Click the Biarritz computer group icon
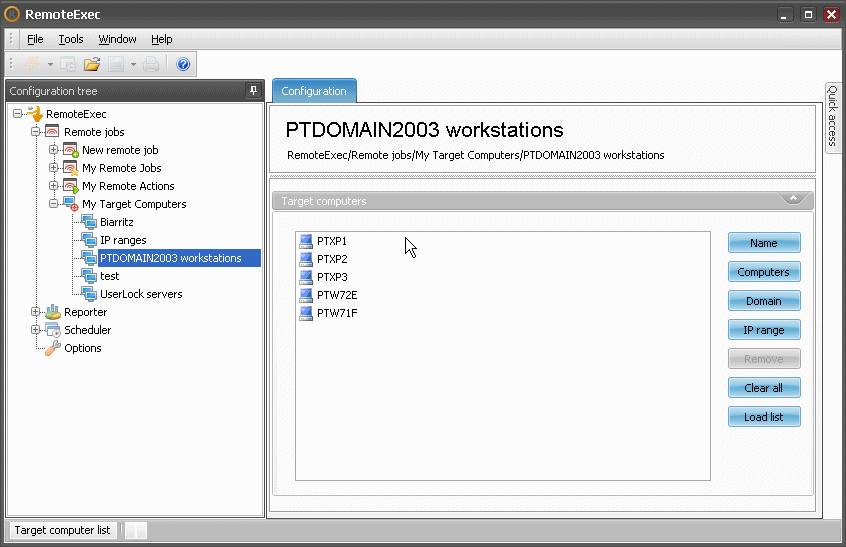The height and width of the screenshot is (547, 846). (x=89, y=222)
